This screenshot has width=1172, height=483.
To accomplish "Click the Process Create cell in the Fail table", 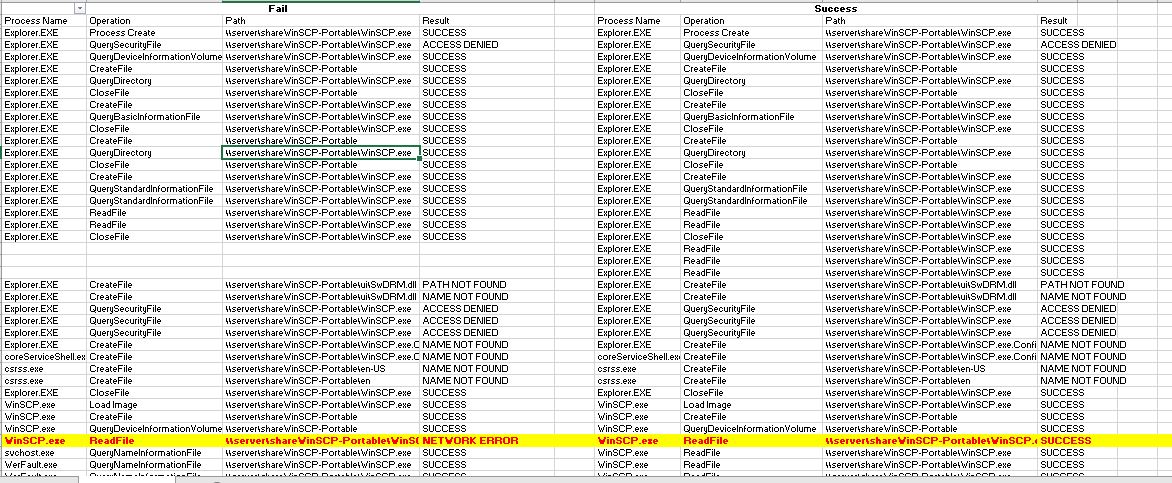I will click(x=121, y=32).
